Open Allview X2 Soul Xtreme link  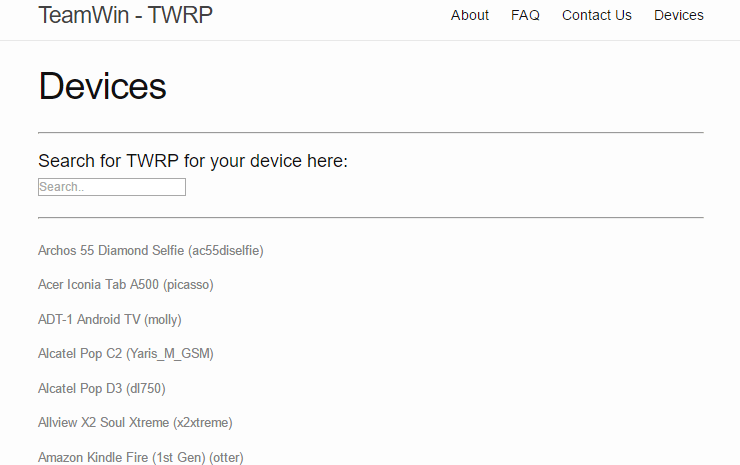coord(135,423)
